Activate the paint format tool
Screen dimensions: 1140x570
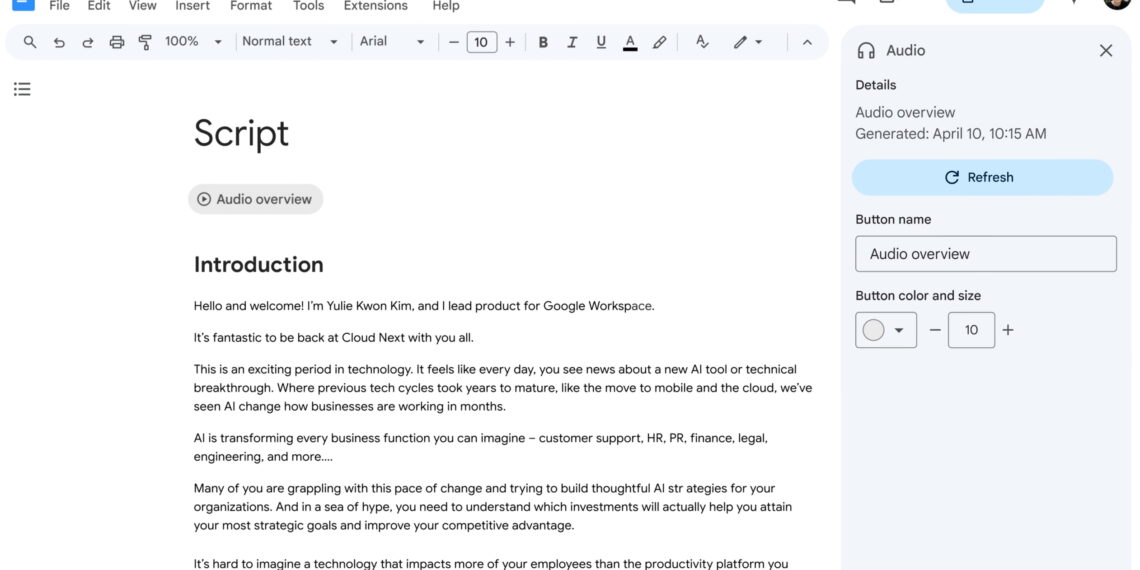(145, 42)
